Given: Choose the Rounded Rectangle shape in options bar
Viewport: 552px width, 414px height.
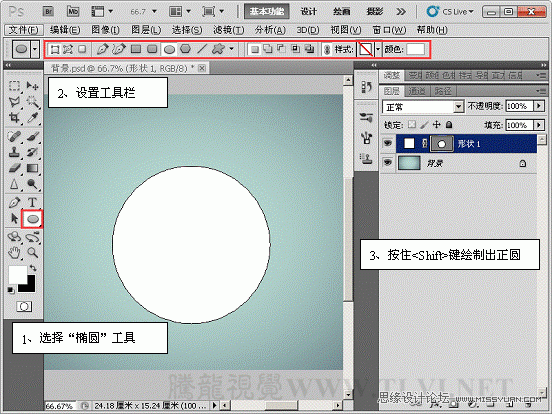Looking at the screenshot, I should pos(152,49).
